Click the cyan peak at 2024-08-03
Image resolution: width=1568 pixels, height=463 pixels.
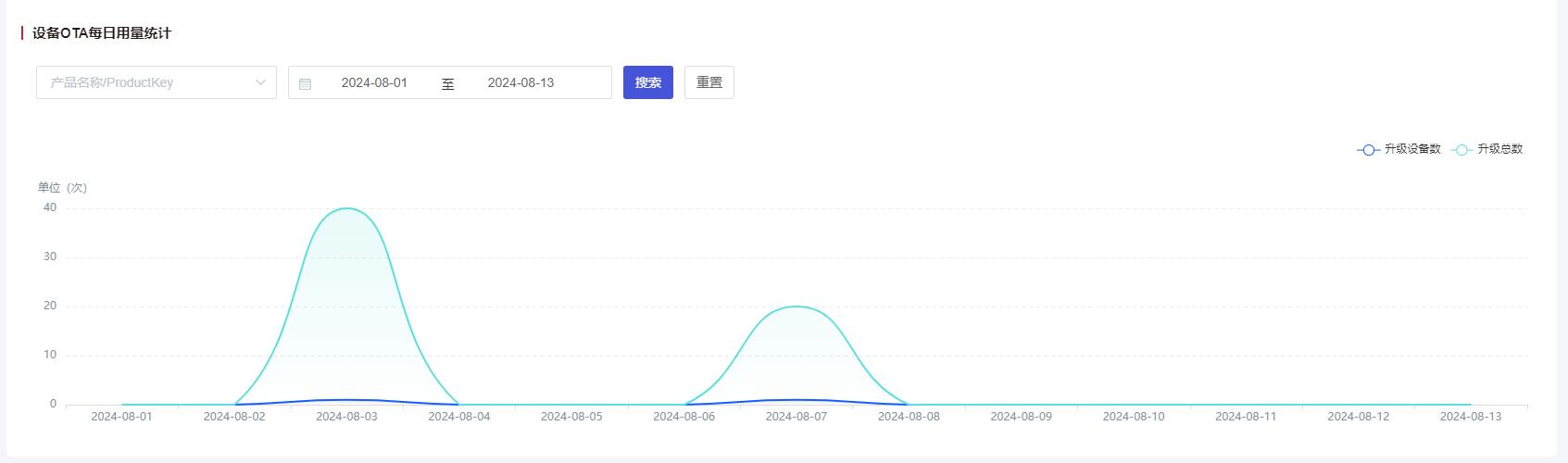click(346, 208)
